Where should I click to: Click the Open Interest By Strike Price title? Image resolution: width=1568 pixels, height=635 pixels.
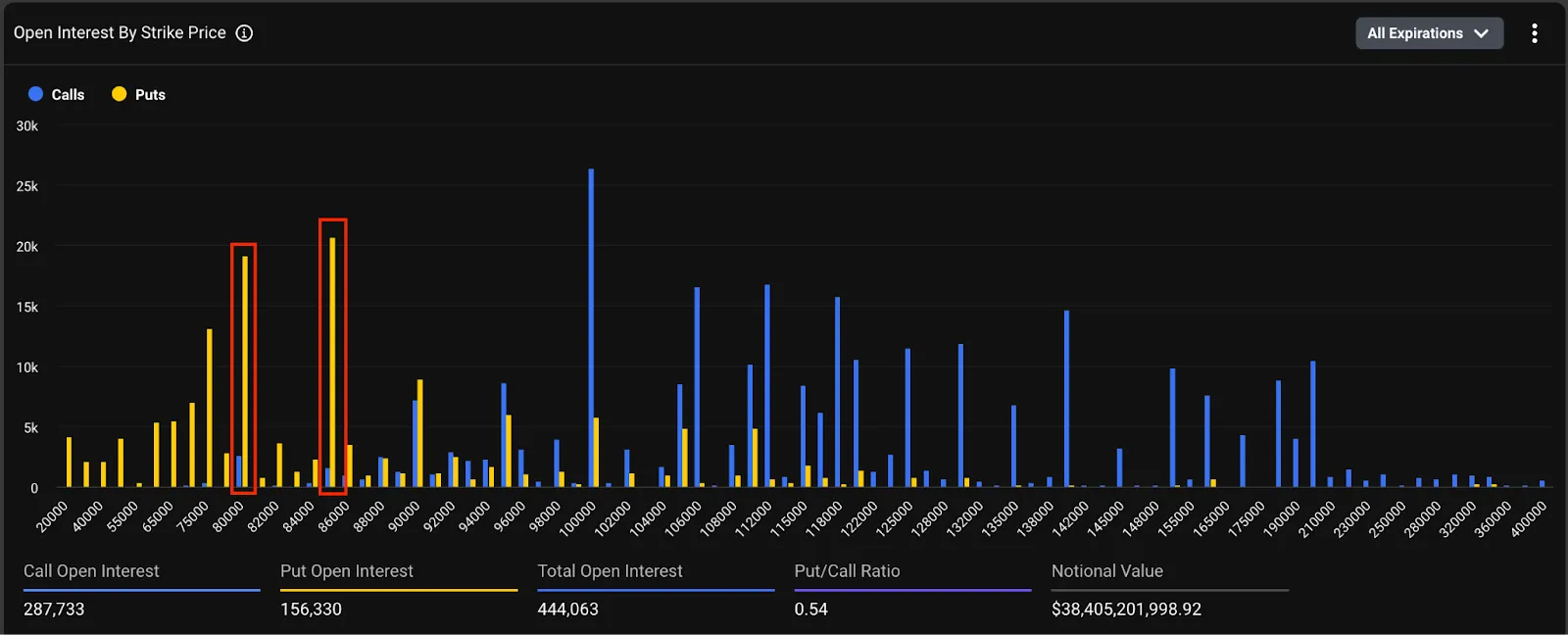pyautogui.click(x=120, y=32)
